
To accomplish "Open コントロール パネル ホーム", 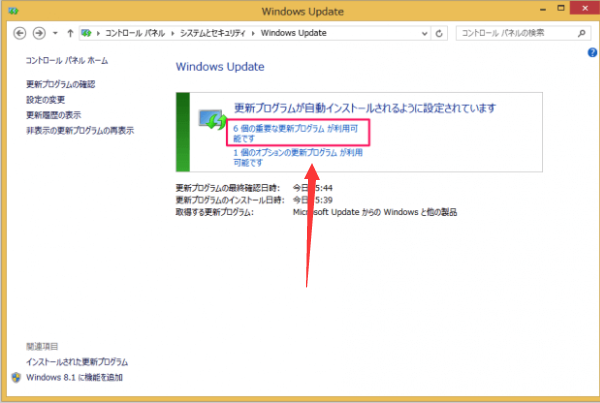I will [x=67, y=60].
